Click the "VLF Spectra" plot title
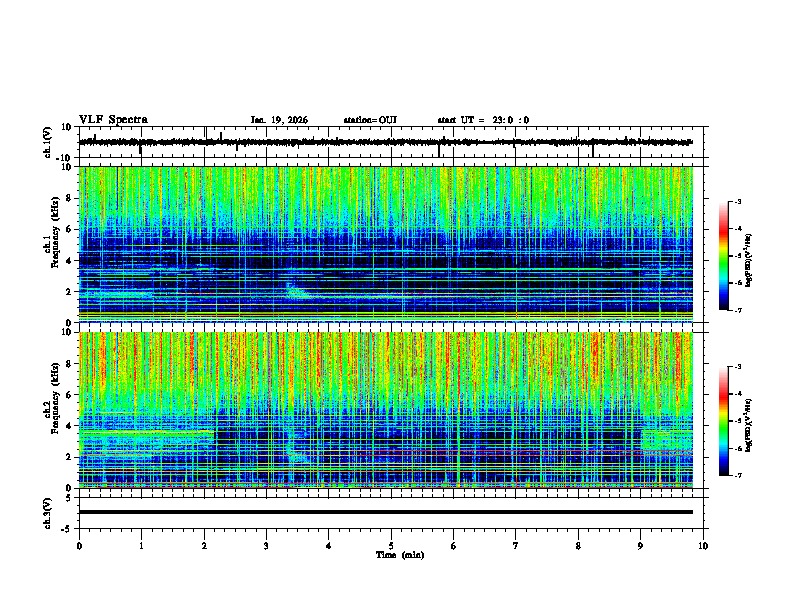792x612 pixels. (113, 120)
